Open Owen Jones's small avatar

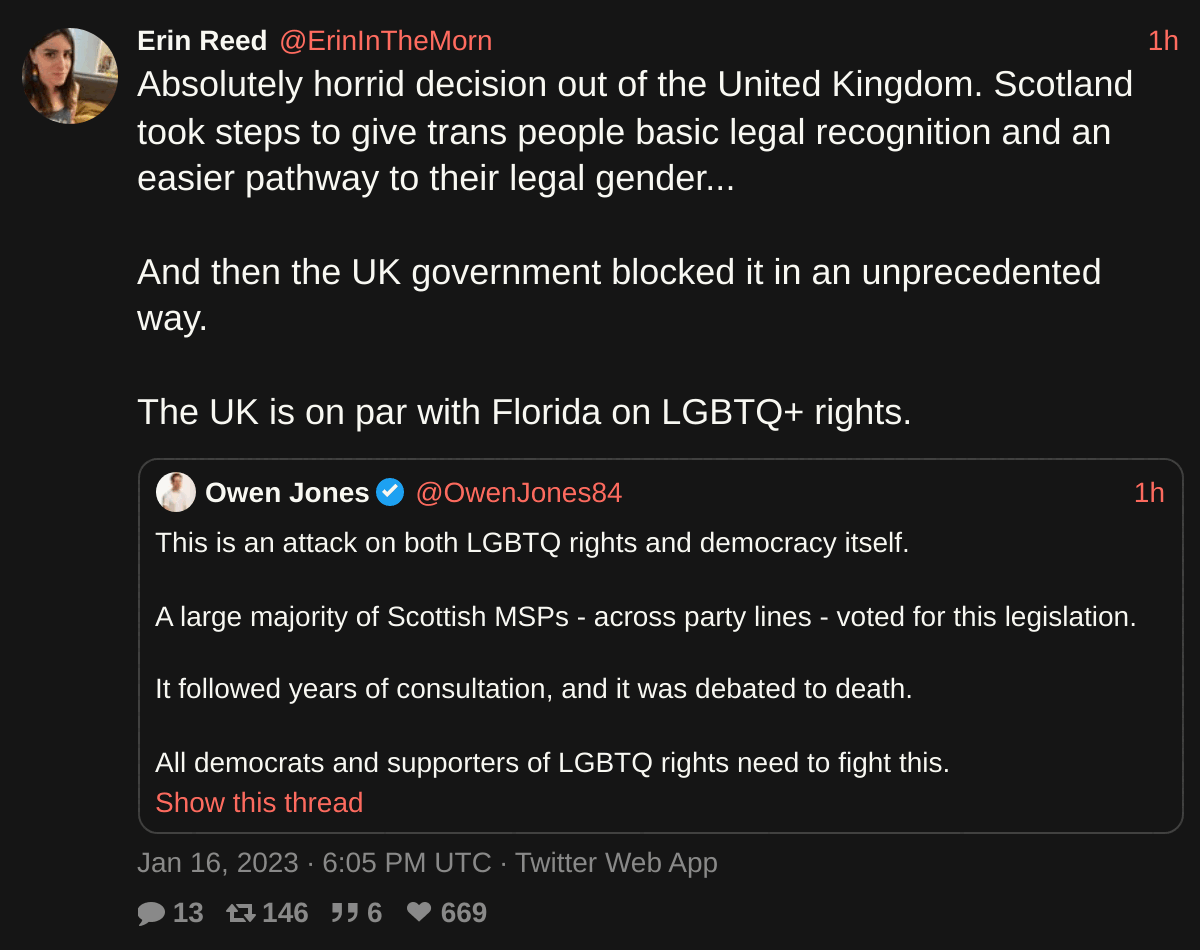pos(176,492)
